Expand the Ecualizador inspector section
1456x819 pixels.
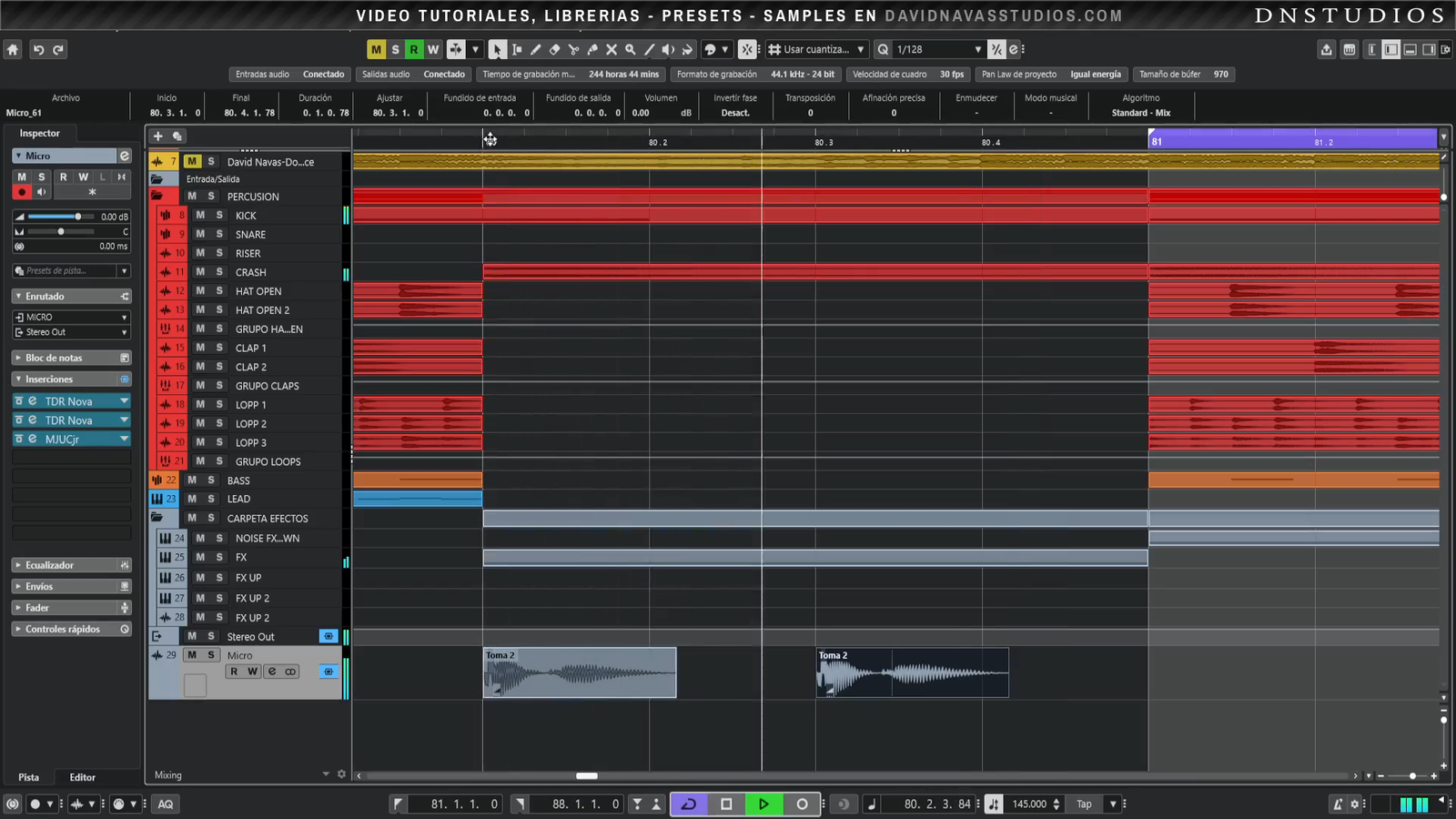[50, 565]
